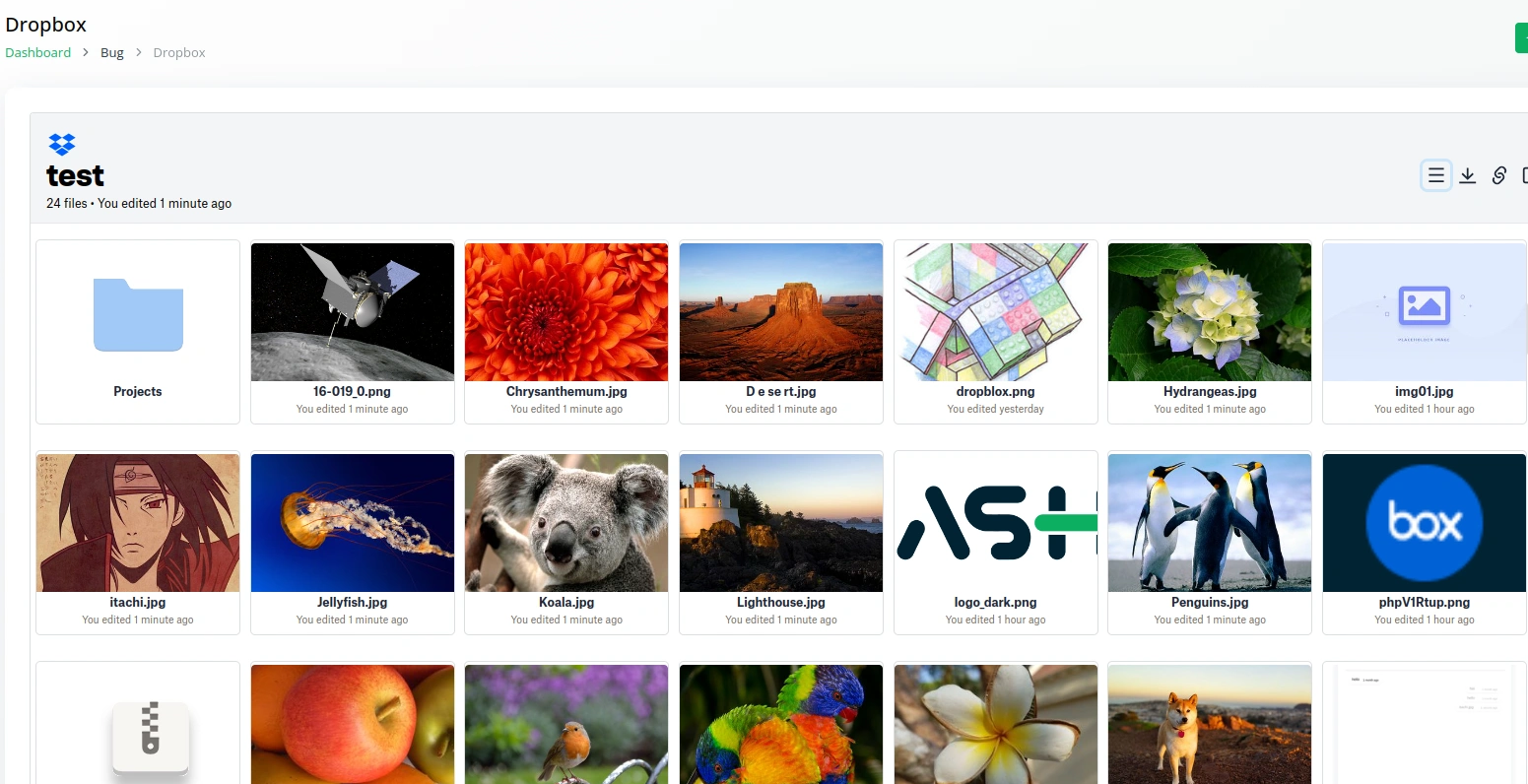The image size is (1528, 784).
Task: Open the Hydrangeas.jpg thumbnail
Action: pyautogui.click(x=1210, y=312)
